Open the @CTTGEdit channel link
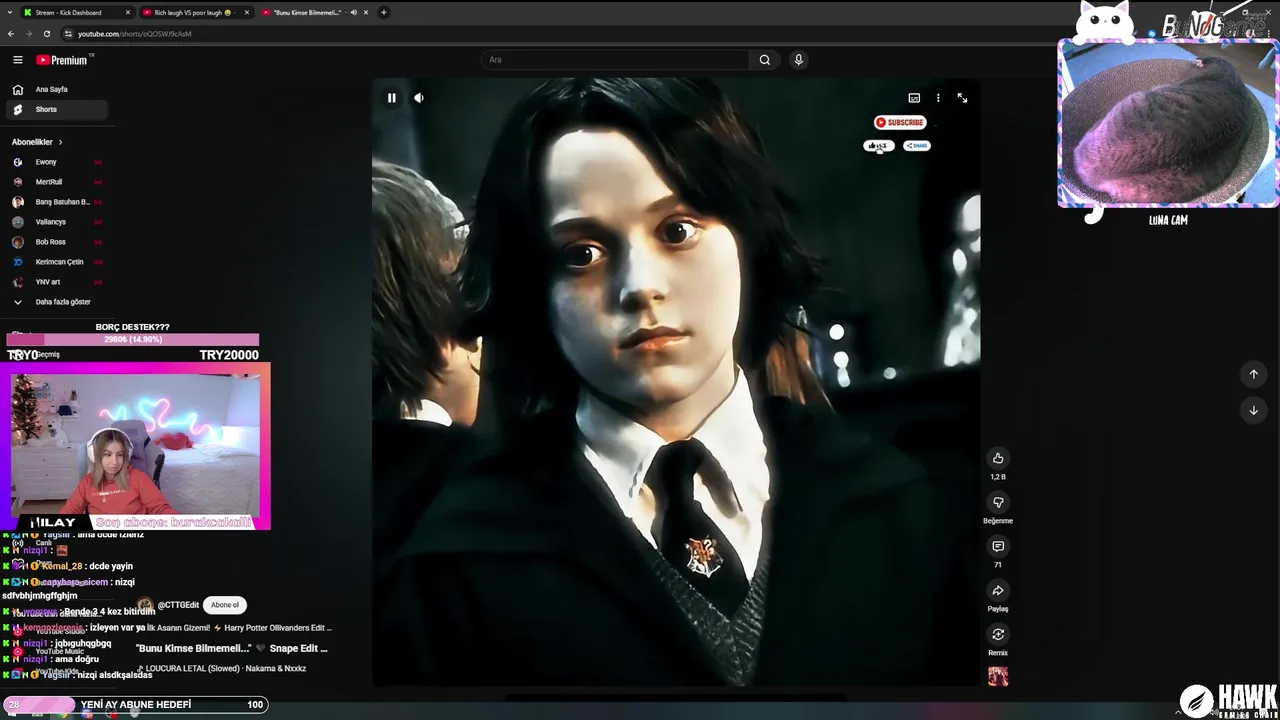Screen dimensions: 1280x720 point(179,605)
